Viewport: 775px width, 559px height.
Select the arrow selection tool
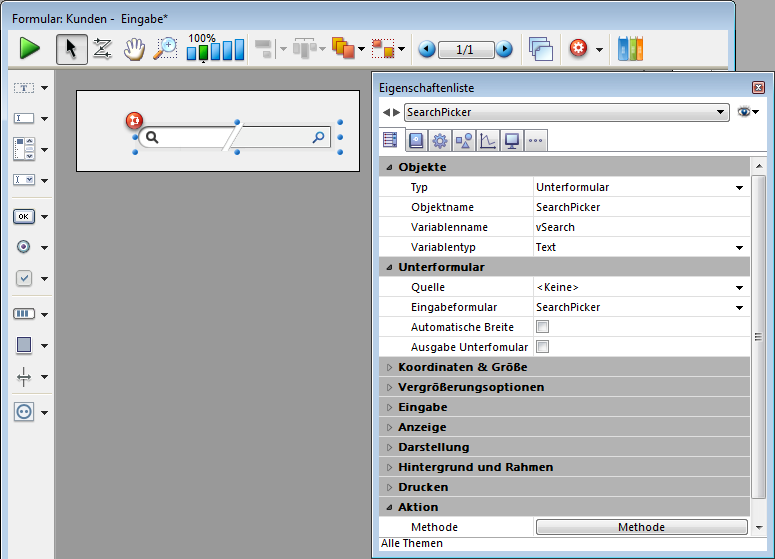71,48
